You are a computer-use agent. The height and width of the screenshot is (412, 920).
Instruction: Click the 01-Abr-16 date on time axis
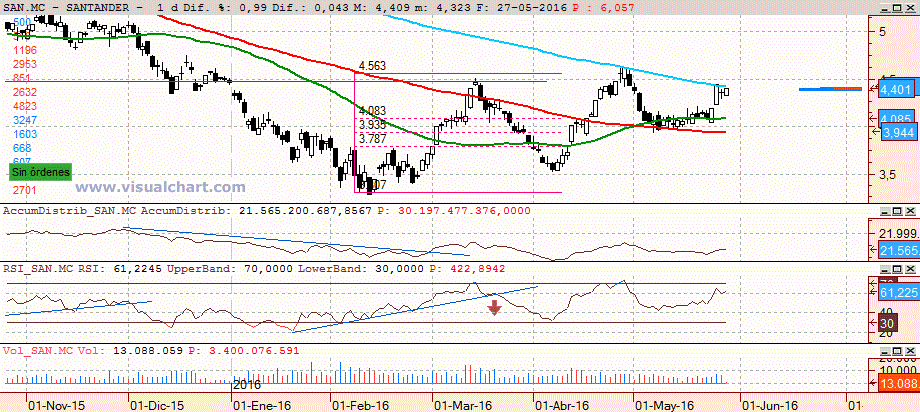click(x=562, y=406)
